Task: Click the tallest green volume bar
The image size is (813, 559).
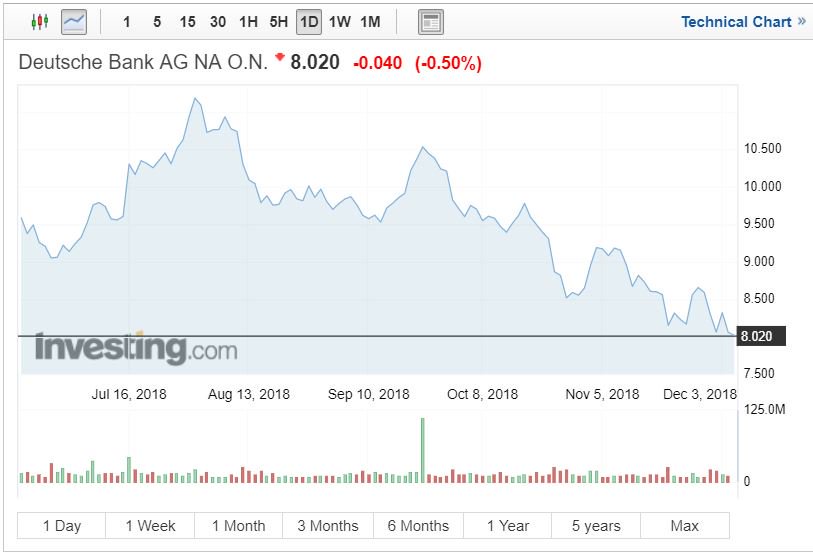Action: pyautogui.click(x=423, y=450)
